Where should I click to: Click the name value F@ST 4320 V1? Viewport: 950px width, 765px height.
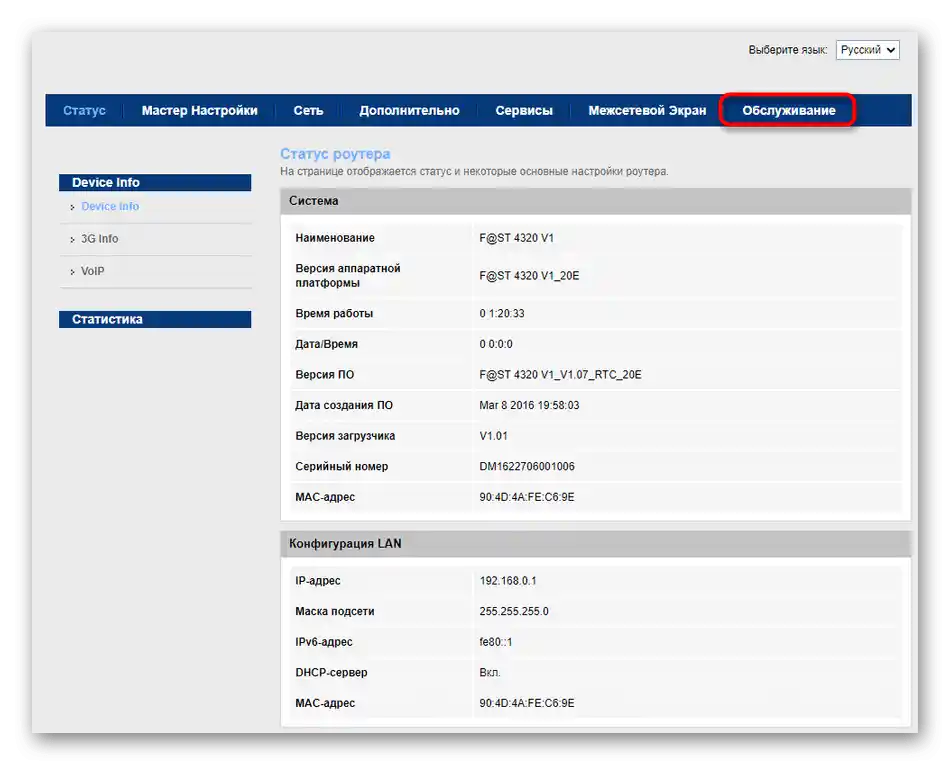point(516,238)
